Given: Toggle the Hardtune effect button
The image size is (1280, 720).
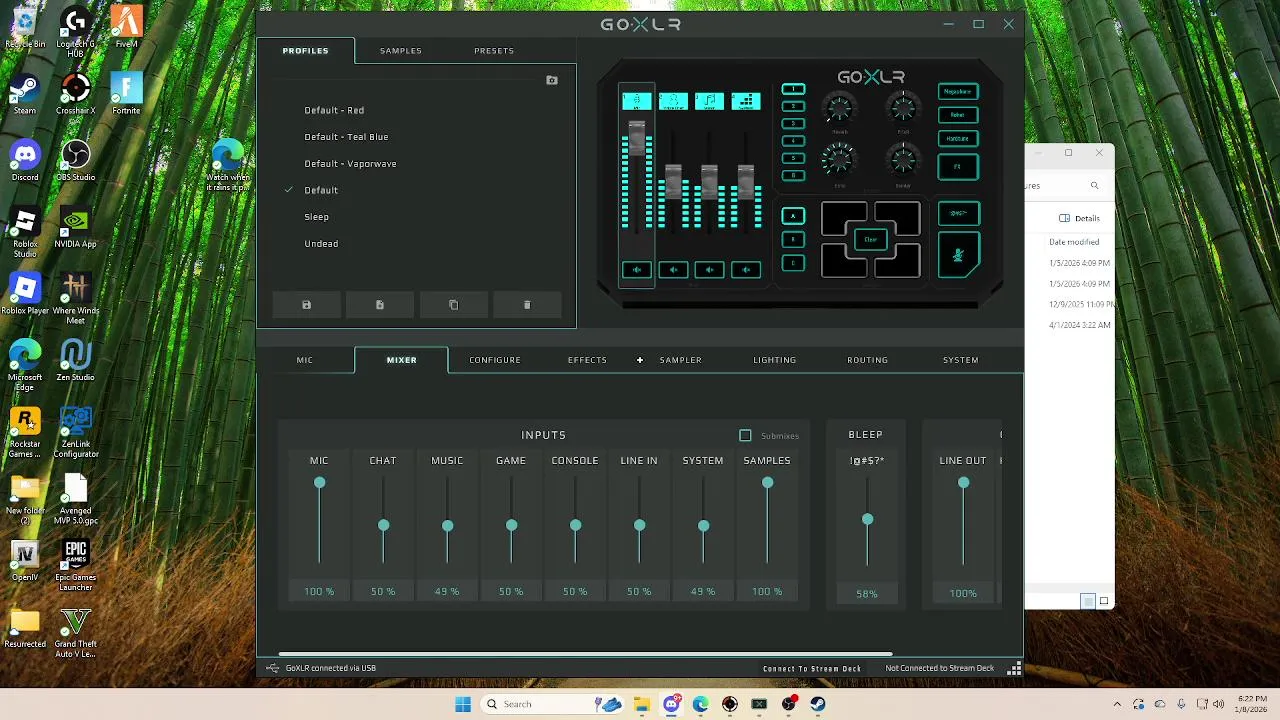Looking at the screenshot, I should point(958,139).
